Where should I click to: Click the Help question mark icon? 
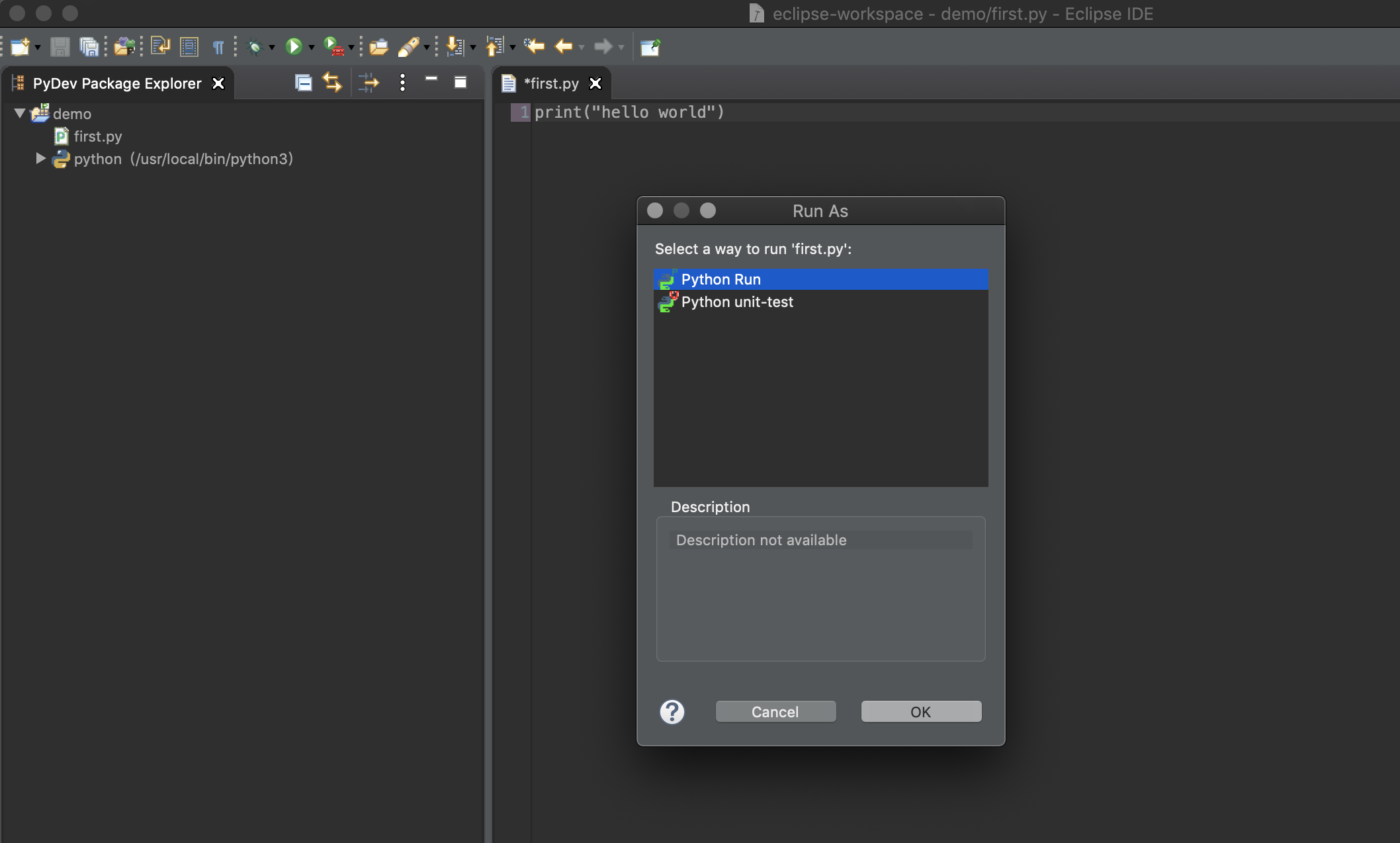(x=672, y=712)
